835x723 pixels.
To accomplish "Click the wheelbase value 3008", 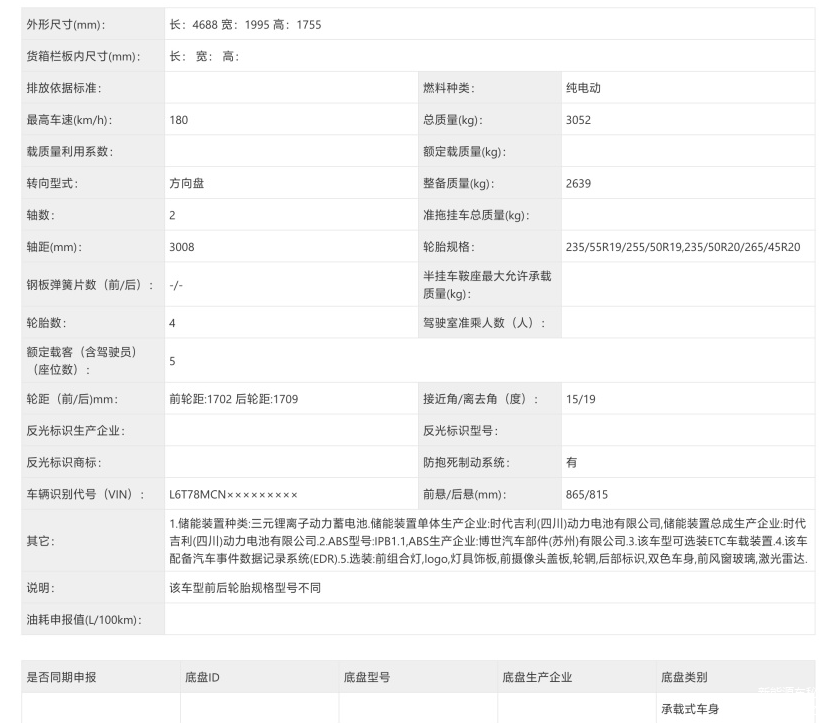I will [x=182, y=247].
